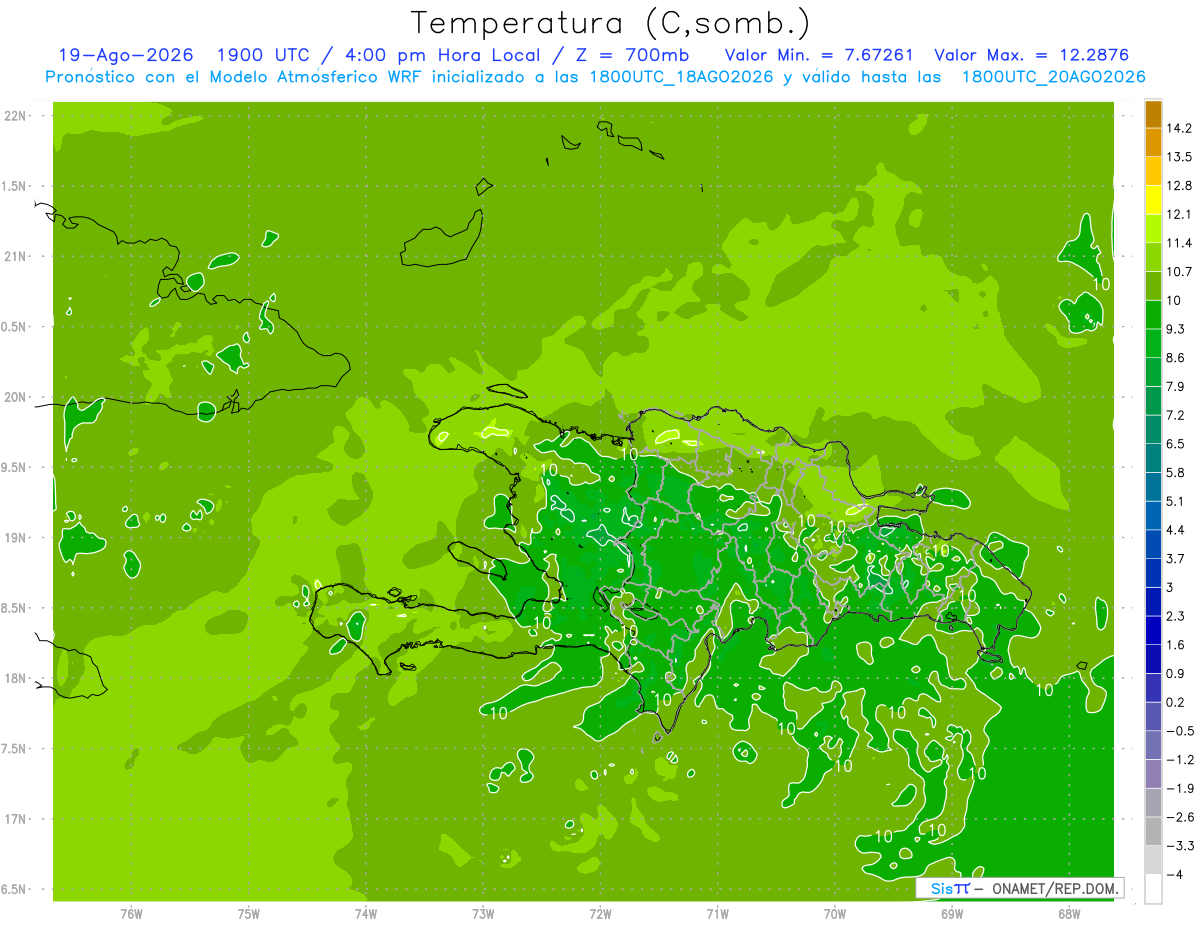The image size is (1200, 927).
Task: Click the 12.8 colorbar value label
Action: 1180,186
